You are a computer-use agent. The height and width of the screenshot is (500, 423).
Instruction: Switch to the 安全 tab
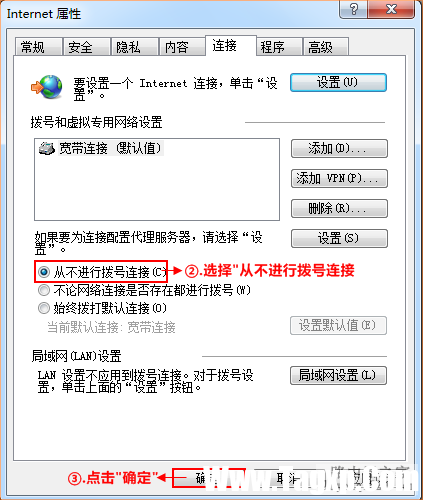tap(87, 47)
